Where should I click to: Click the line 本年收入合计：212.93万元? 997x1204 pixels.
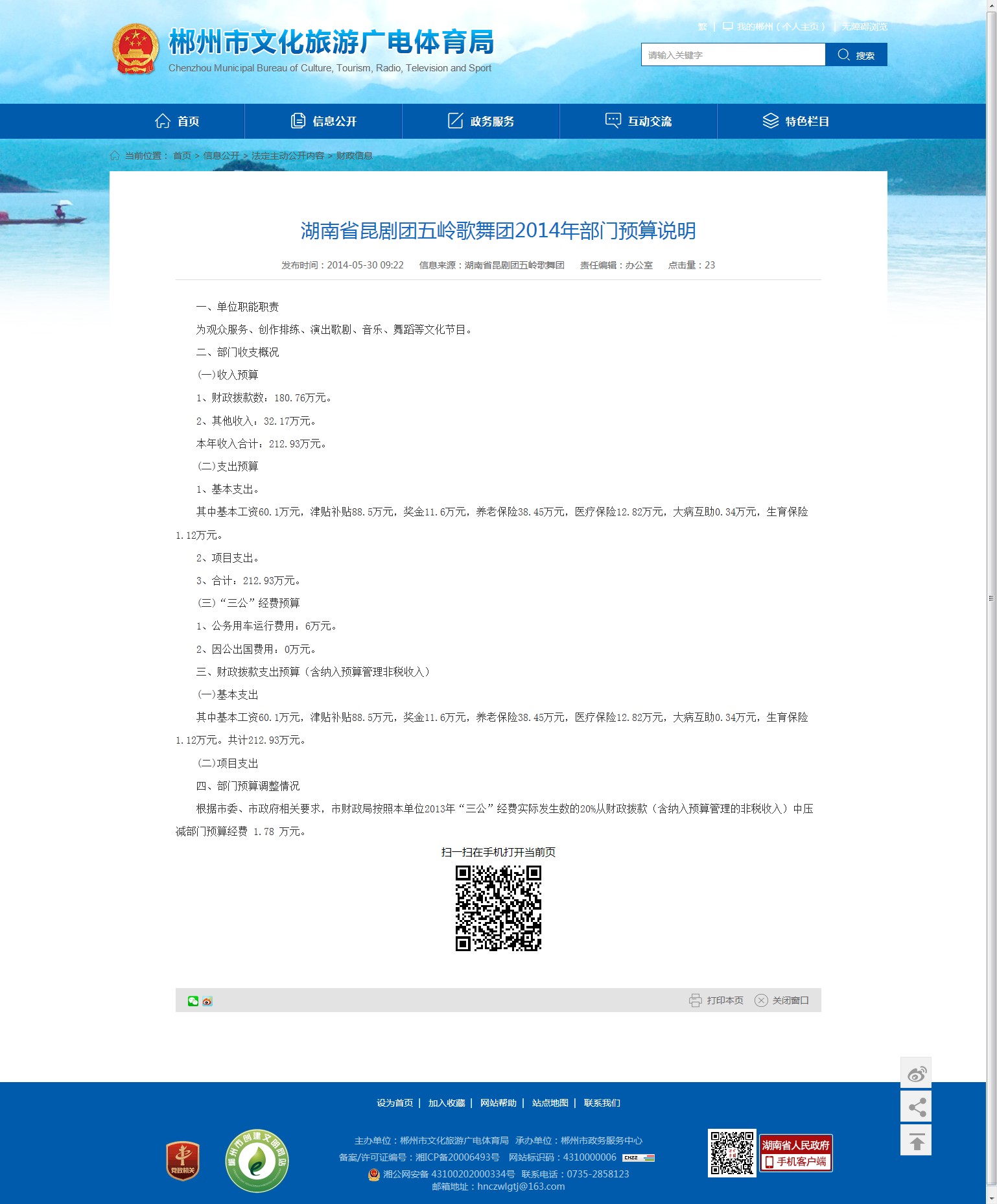coord(261,444)
